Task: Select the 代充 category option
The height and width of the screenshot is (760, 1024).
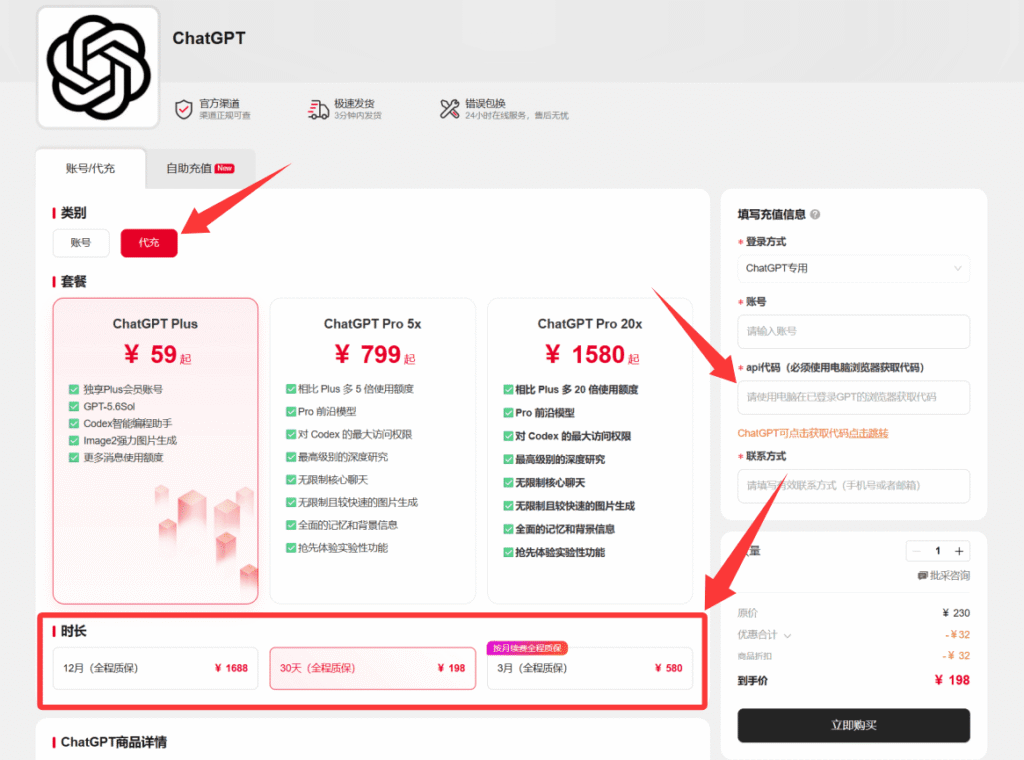Action: click(149, 243)
